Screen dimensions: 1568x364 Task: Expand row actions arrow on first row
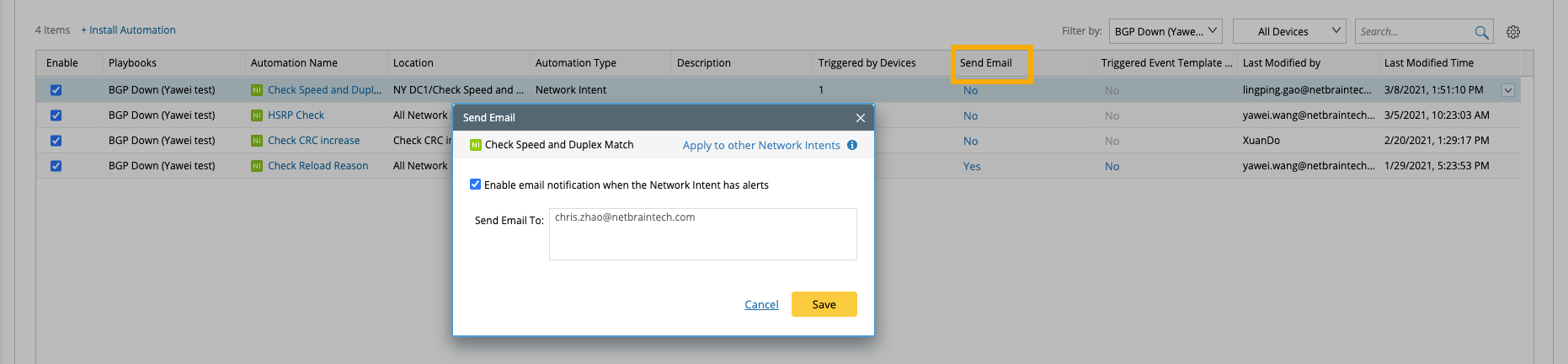click(x=1508, y=90)
